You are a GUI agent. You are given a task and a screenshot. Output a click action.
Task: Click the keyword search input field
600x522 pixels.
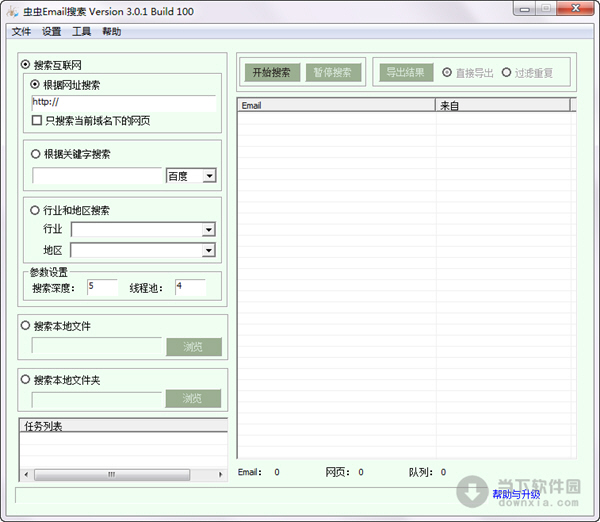(x=98, y=176)
